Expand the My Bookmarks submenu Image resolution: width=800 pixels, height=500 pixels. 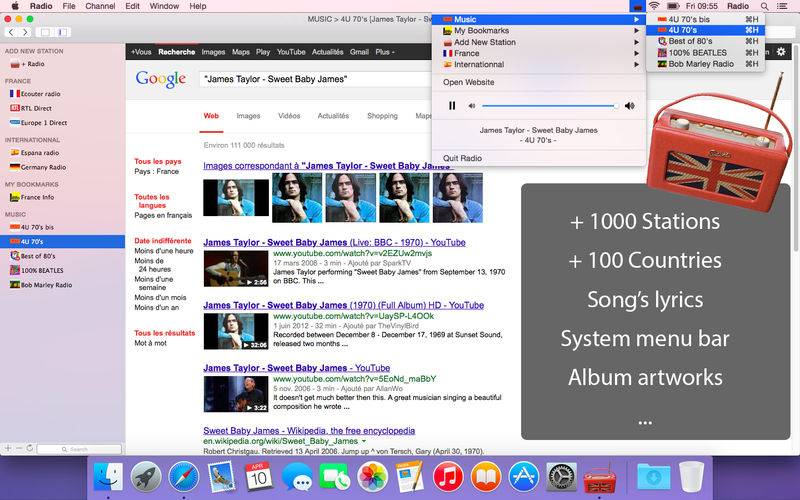click(x=538, y=31)
